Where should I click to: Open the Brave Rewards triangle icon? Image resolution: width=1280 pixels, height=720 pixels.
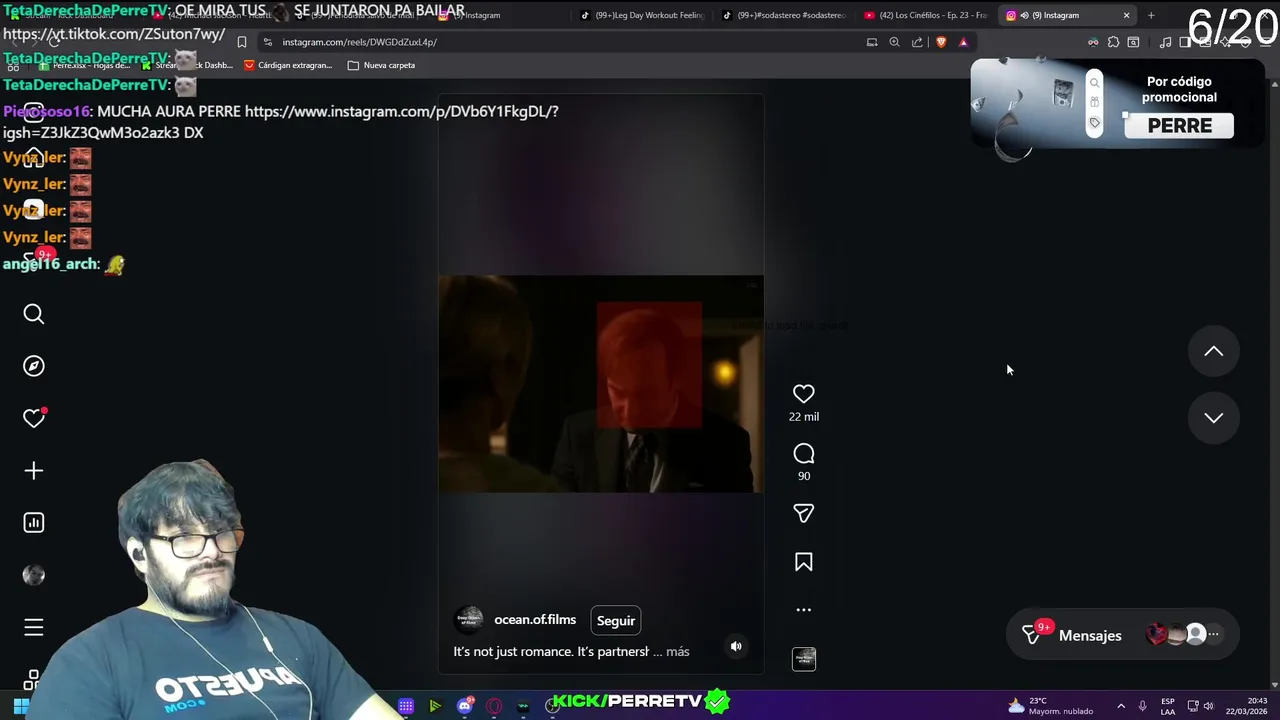[964, 42]
